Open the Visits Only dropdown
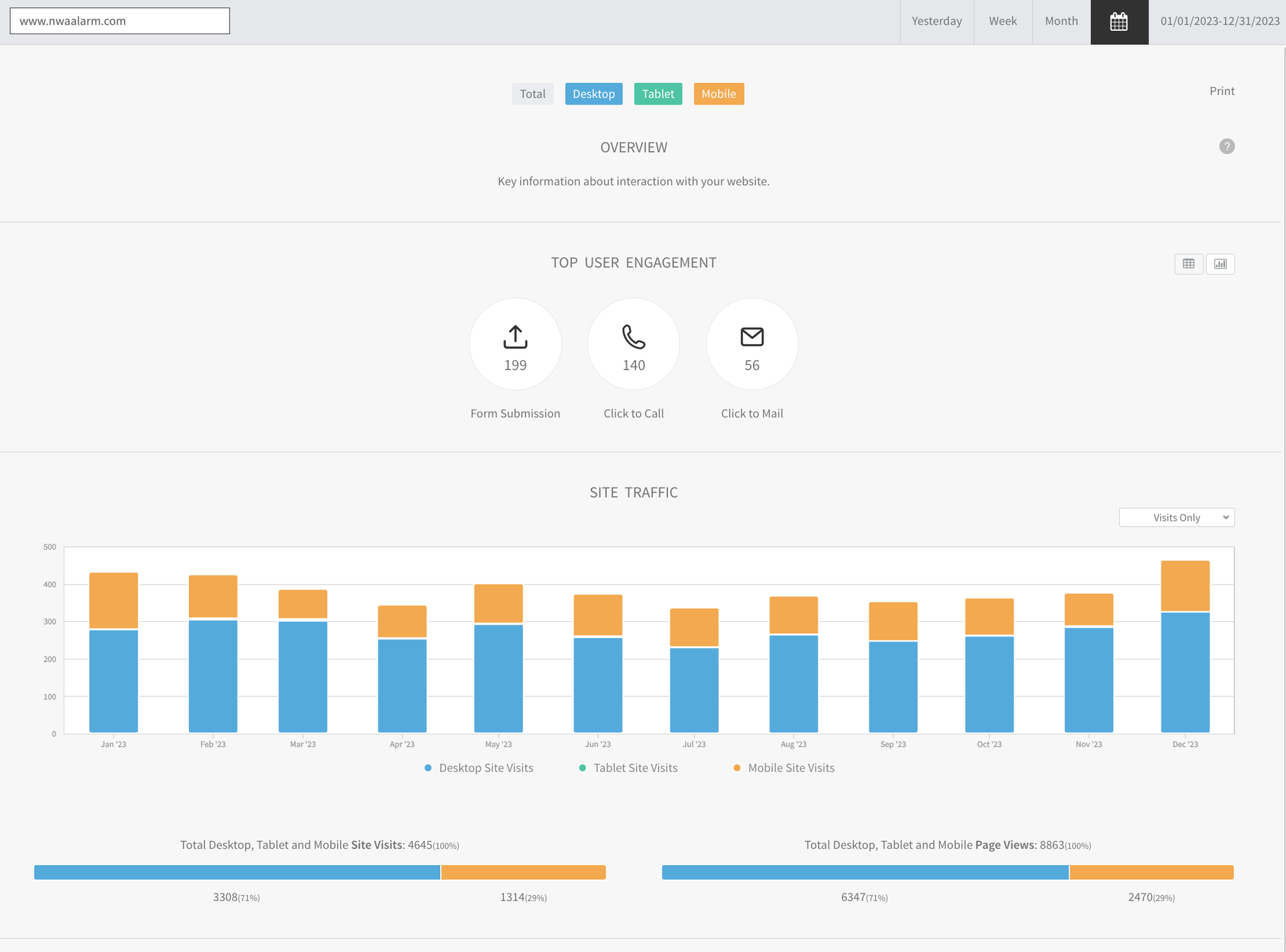This screenshot has width=1286, height=952. [x=1176, y=518]
